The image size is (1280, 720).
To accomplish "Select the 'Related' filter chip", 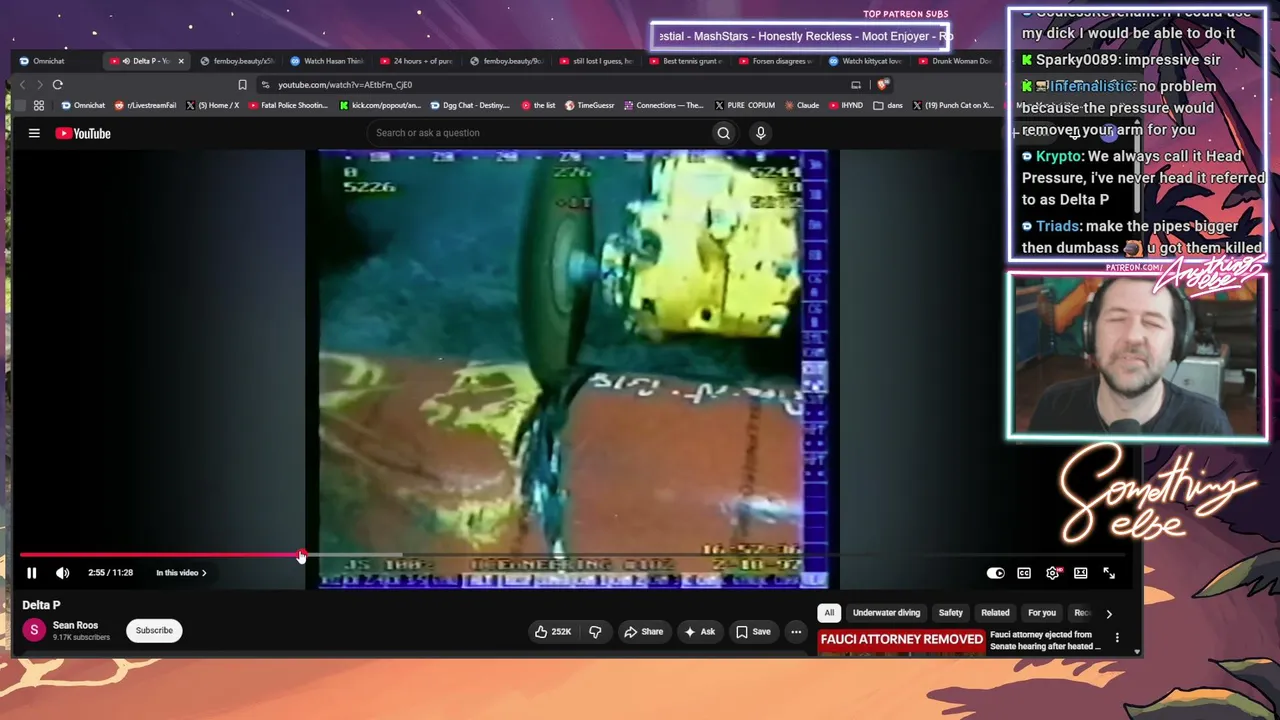I will [x=995, y=613].
